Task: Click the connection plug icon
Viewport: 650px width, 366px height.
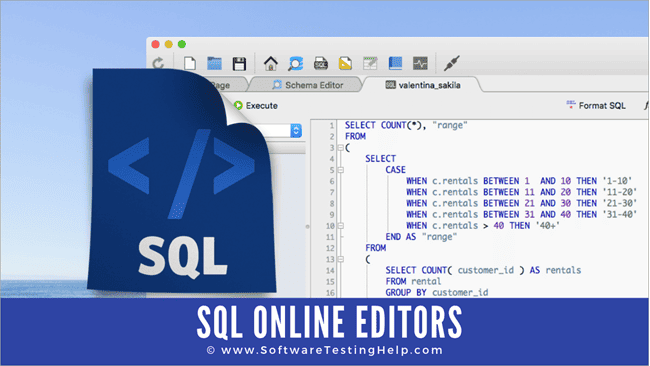Action: tap(451, 63)
